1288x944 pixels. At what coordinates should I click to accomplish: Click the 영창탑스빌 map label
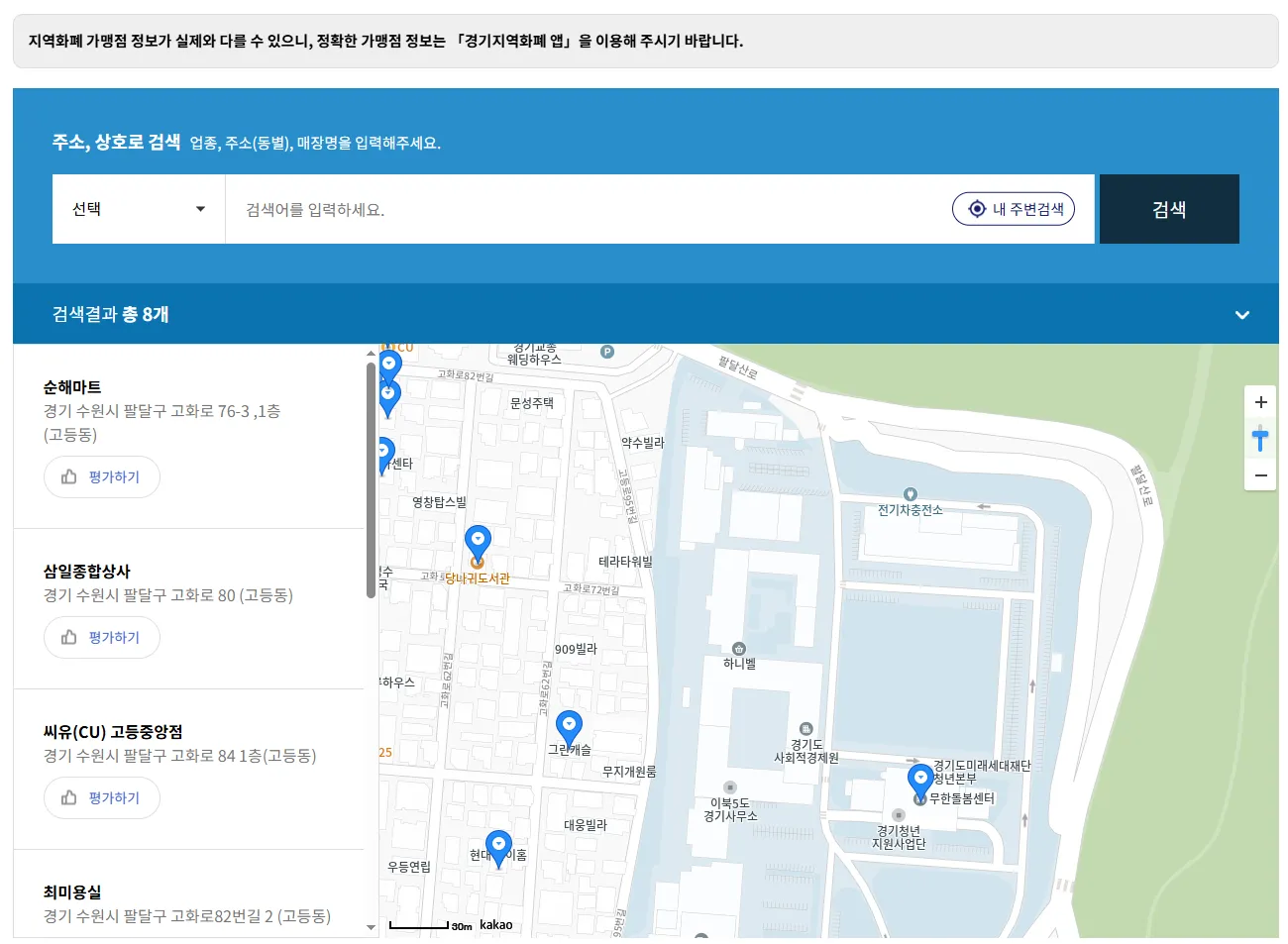tap(439, 502)
